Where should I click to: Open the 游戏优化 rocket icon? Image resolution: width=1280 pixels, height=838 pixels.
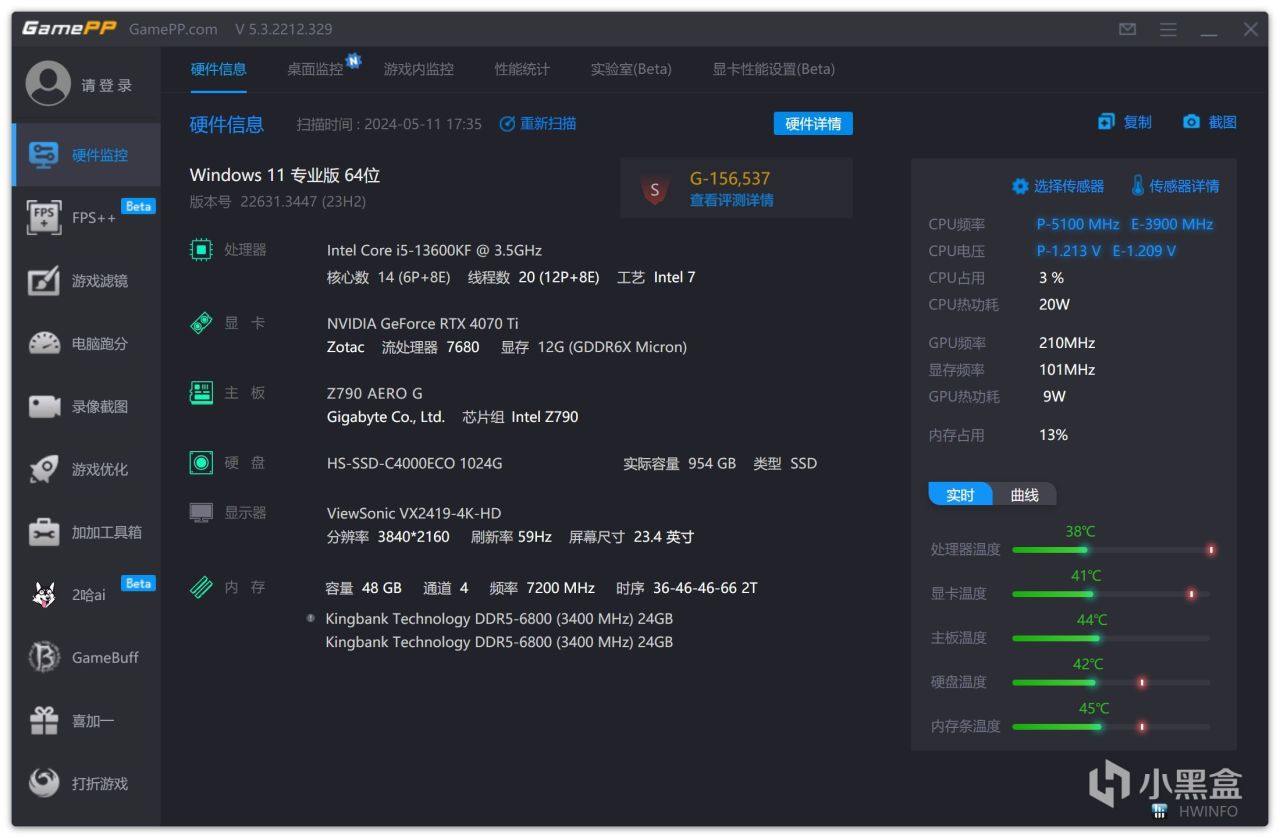(44, 469)
